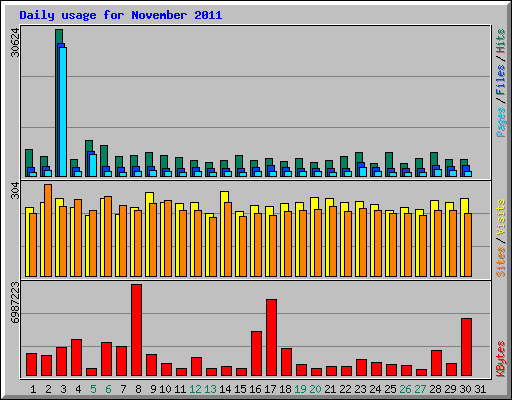Click green weekend day label 6

click(x=108, y=389)
